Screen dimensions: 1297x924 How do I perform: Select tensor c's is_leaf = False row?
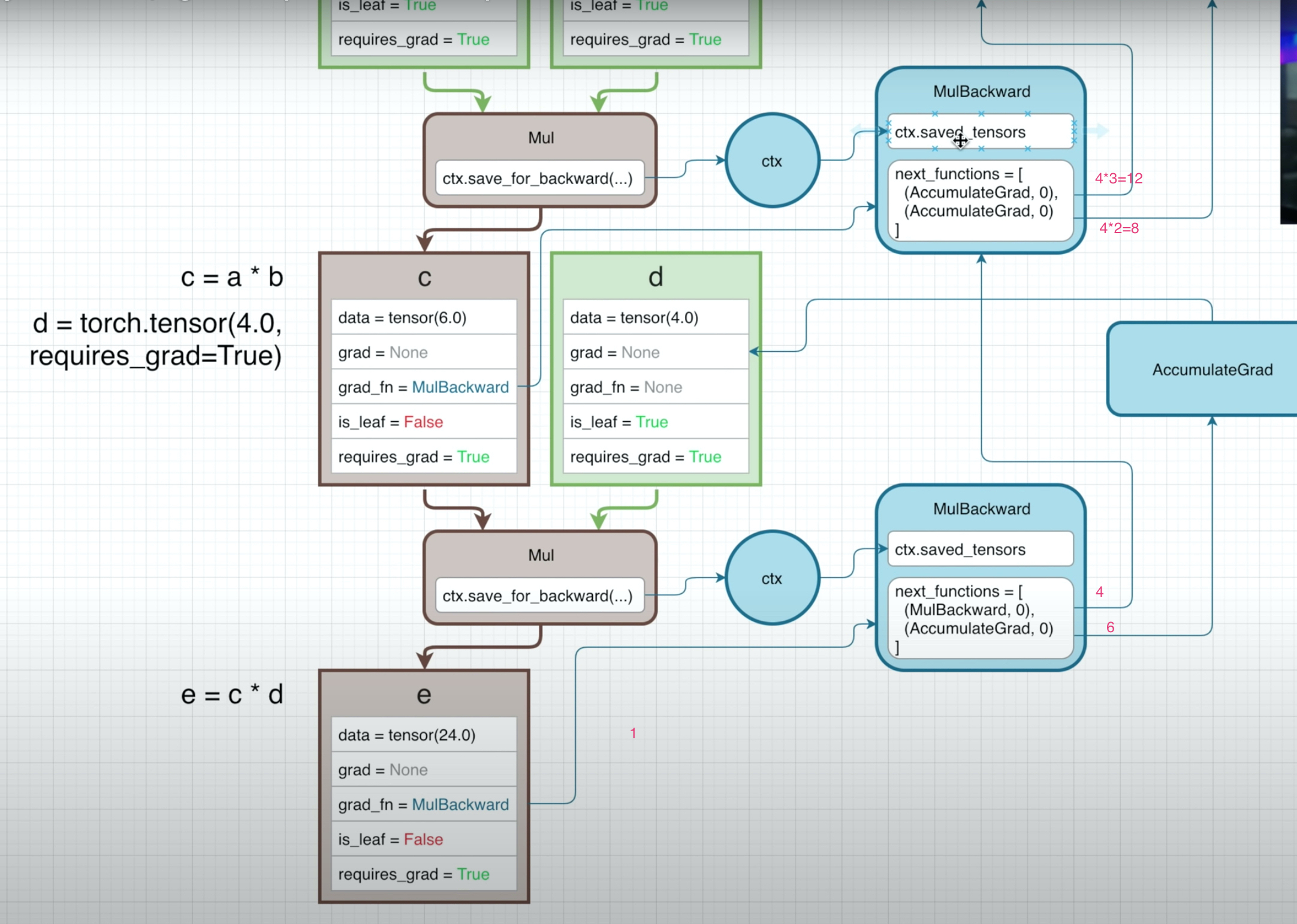(424, 422)
